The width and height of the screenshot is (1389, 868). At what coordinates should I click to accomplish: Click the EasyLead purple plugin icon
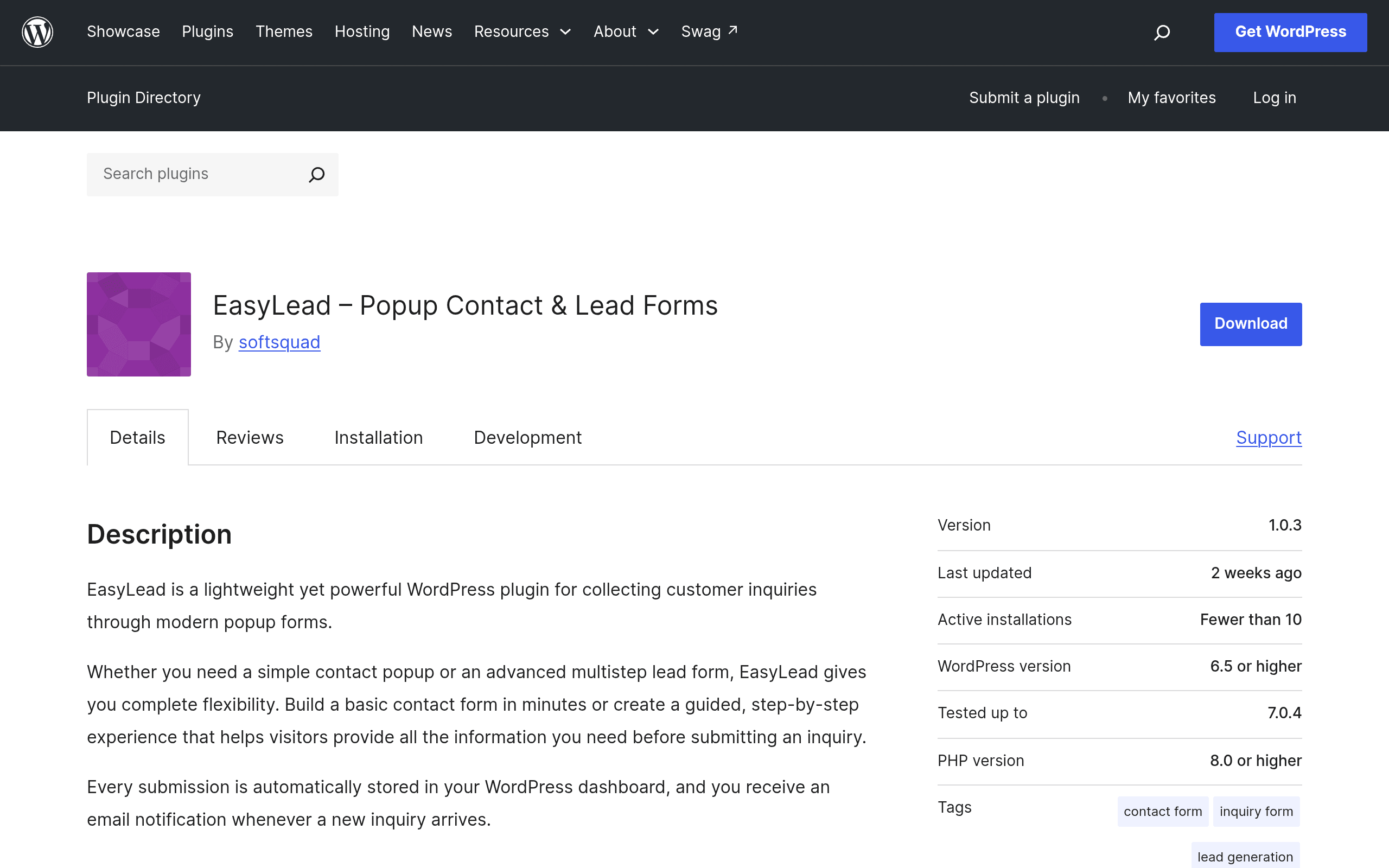(x=139, y=324)
